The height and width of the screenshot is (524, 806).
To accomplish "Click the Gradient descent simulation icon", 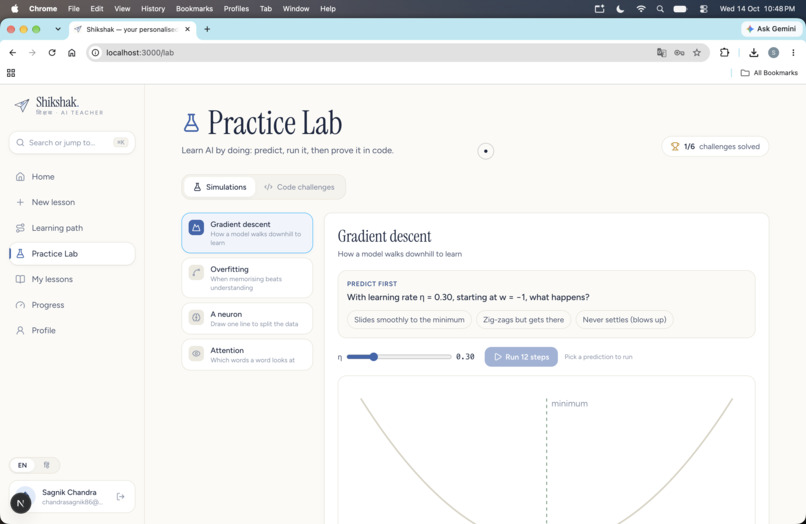I will pos(196,227).
